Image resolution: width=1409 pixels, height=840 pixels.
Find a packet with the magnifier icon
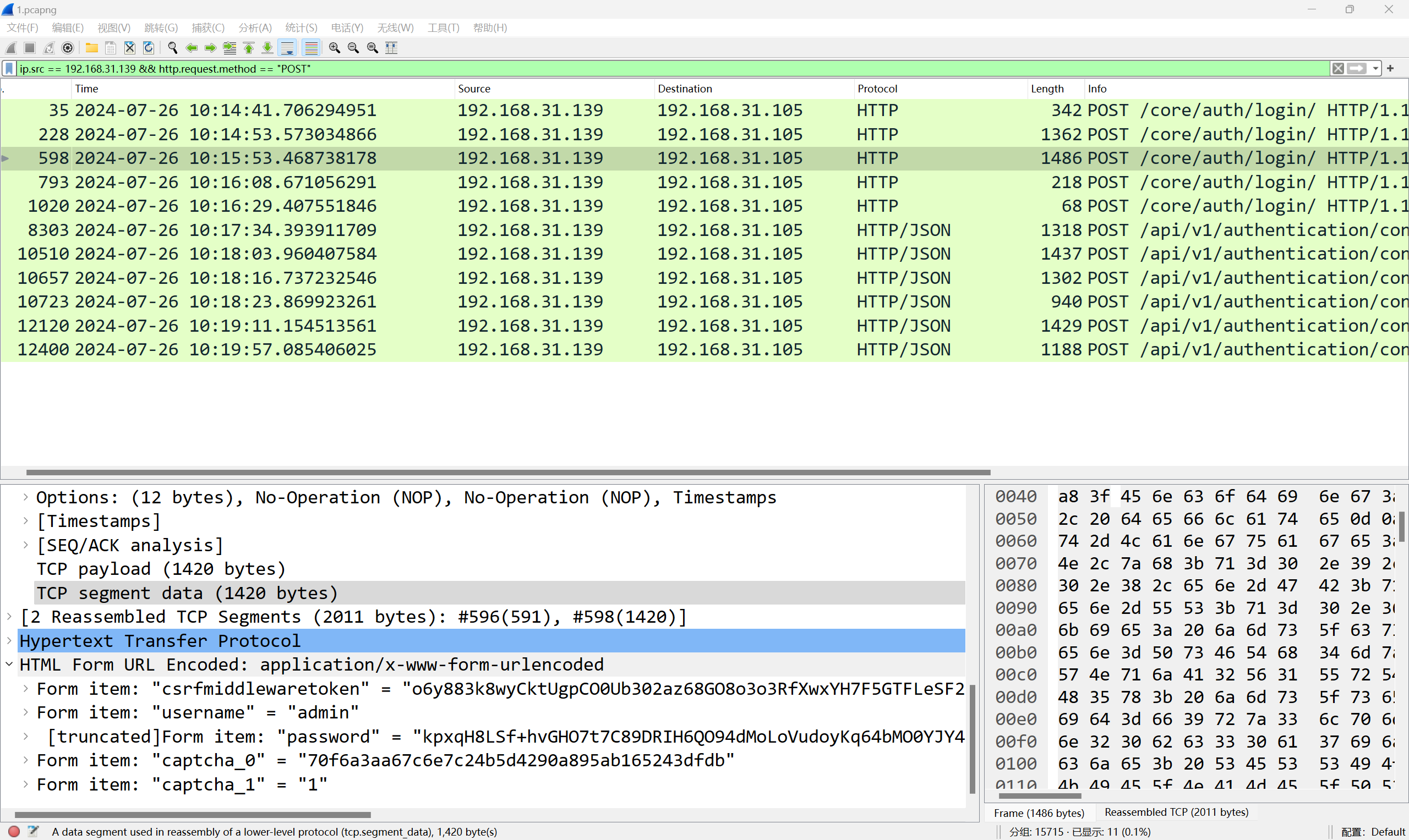[x=173, y=48]
